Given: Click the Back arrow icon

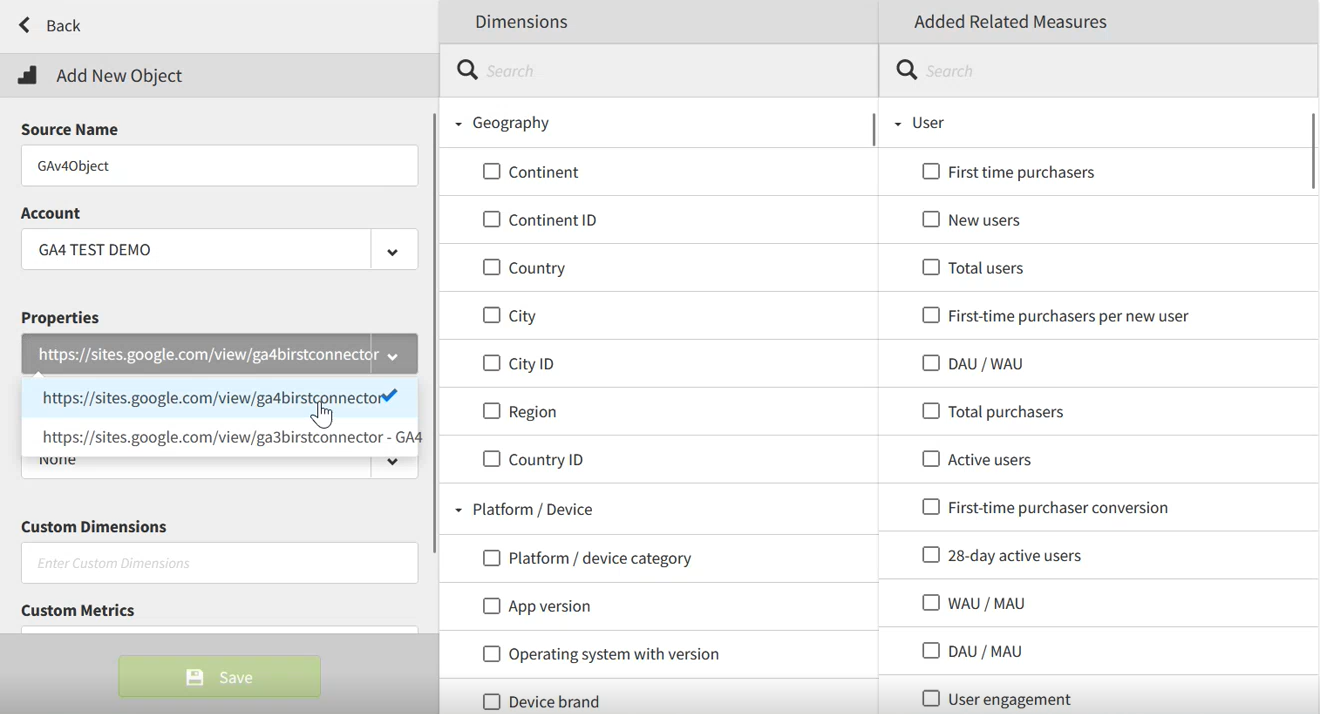Looking at the screenshot, I should coord(25,25).
